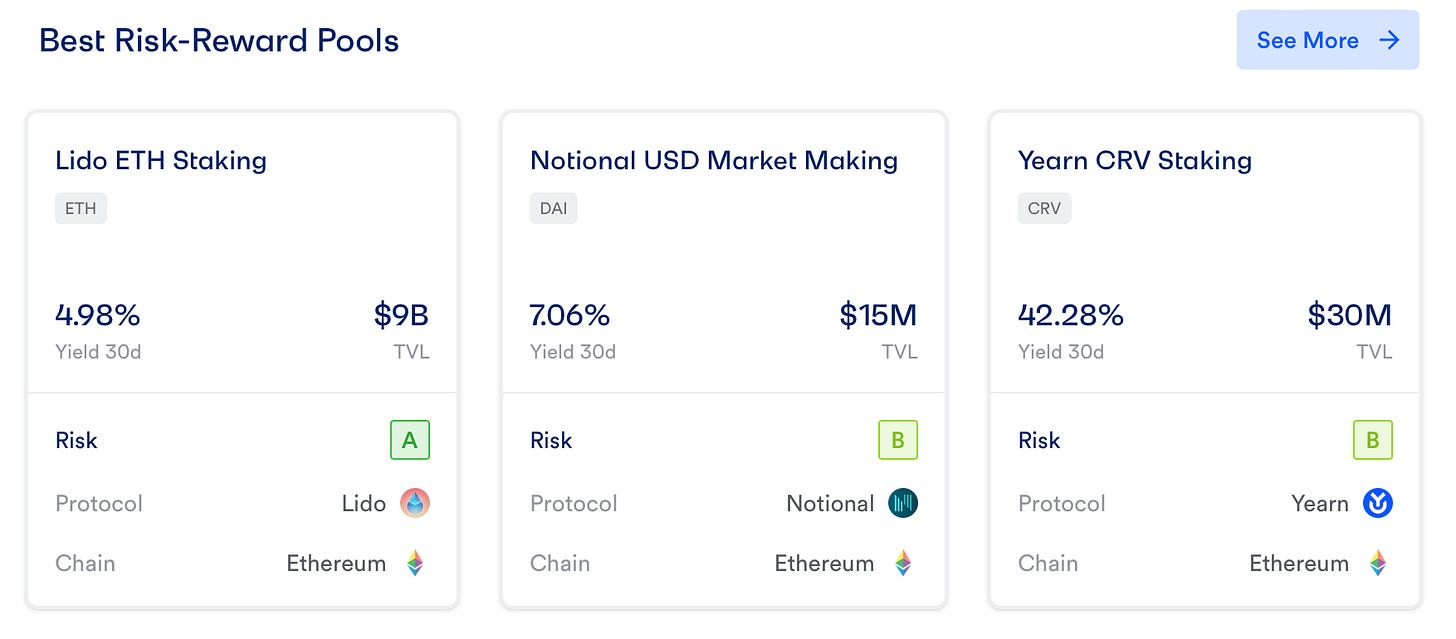This screenshot has height=639, width=1456.
Task: Open Notional USD Market Making pool title
Action: (x=714, y=160)
